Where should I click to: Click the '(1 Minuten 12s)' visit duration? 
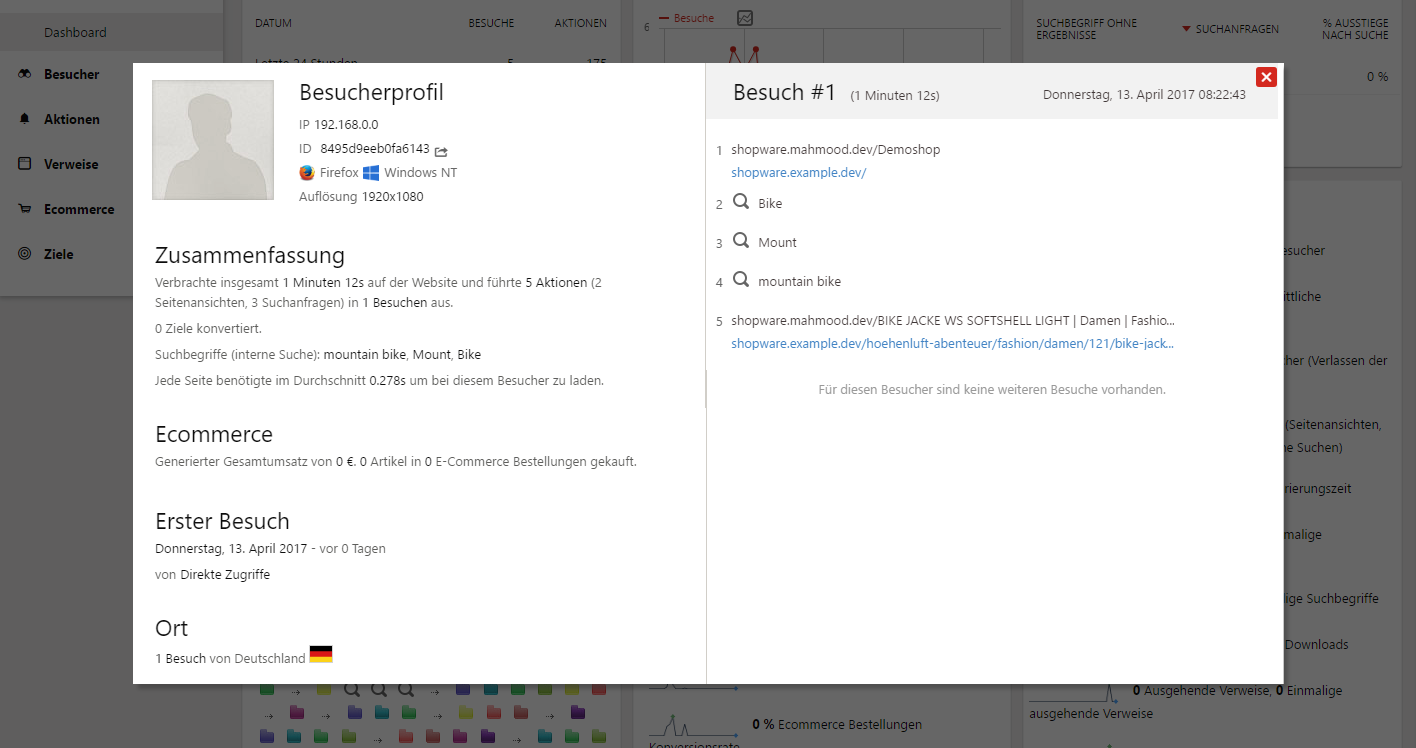[895, 96]
